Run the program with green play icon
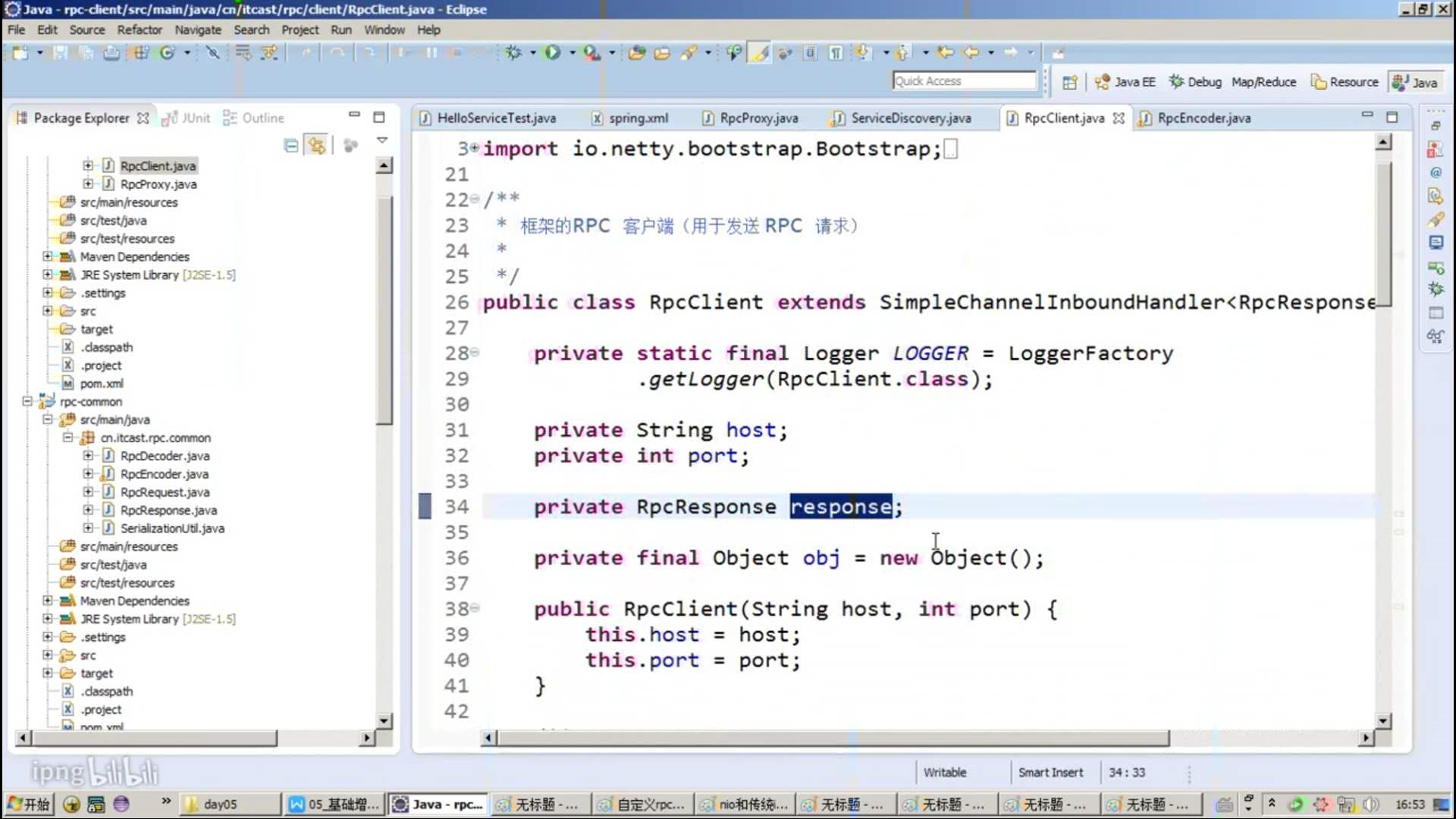Image resolution: width=1456 pixels, height=819 pixels. click(553, 53)
